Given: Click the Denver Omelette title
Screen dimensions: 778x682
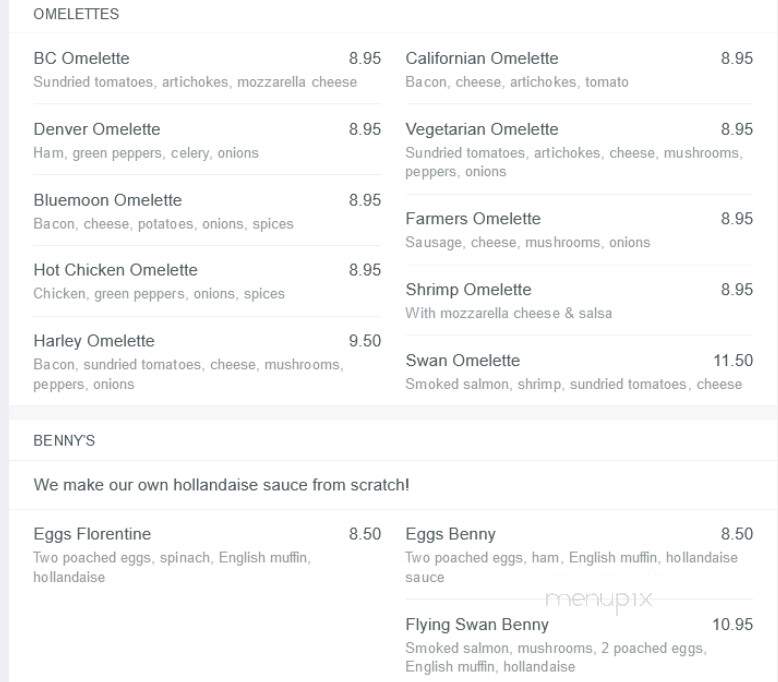Looking at the screenshot, I should pos(97,129).
